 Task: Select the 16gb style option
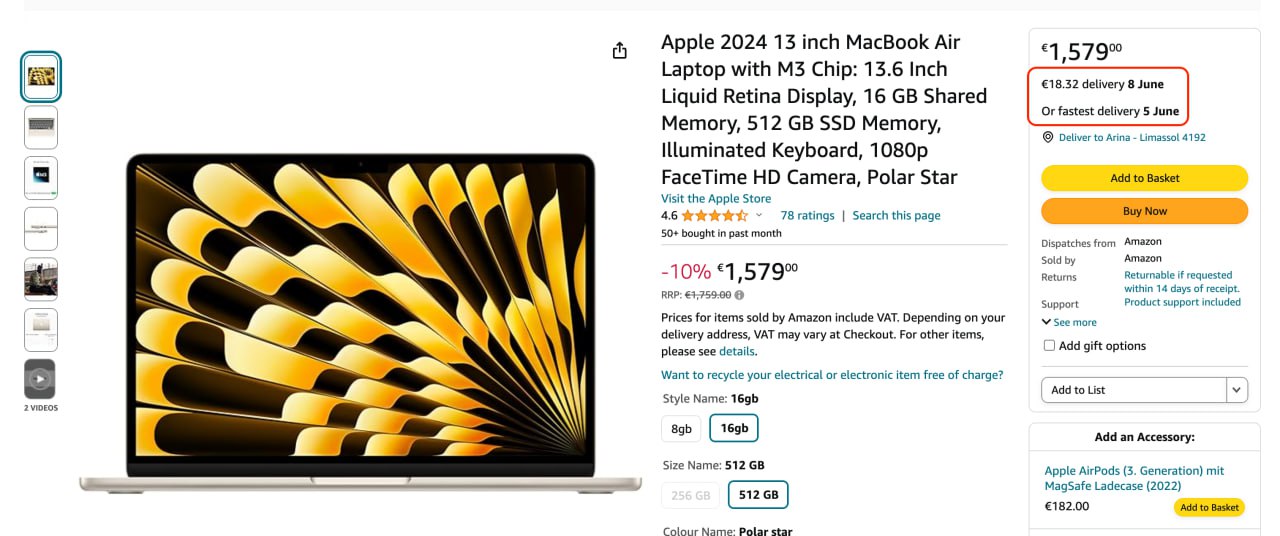click(734, 428)
